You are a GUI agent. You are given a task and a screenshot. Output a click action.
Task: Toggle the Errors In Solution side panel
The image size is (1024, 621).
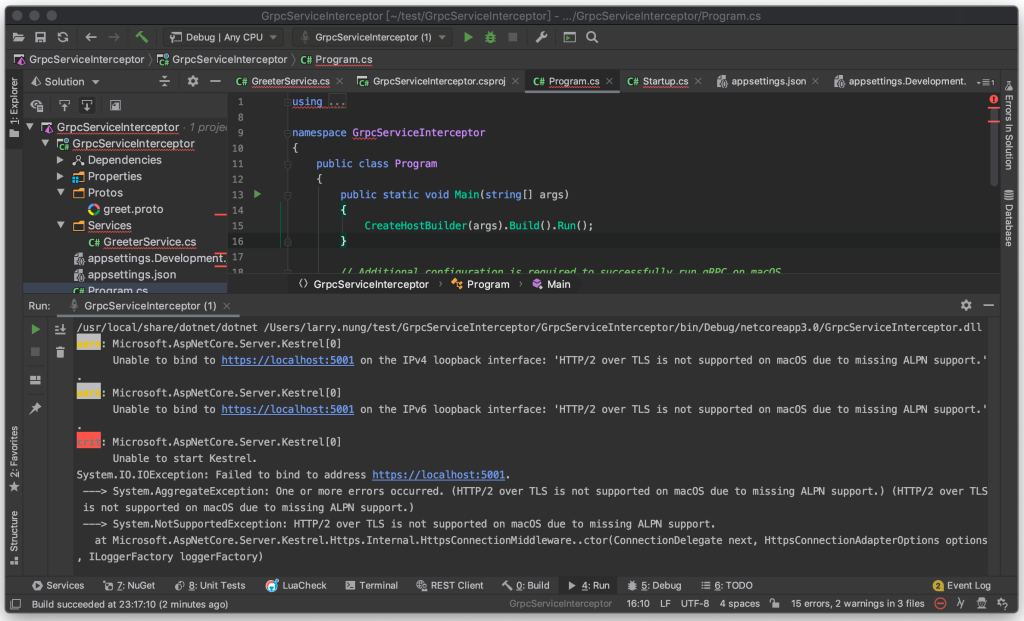coord(1009,125)
